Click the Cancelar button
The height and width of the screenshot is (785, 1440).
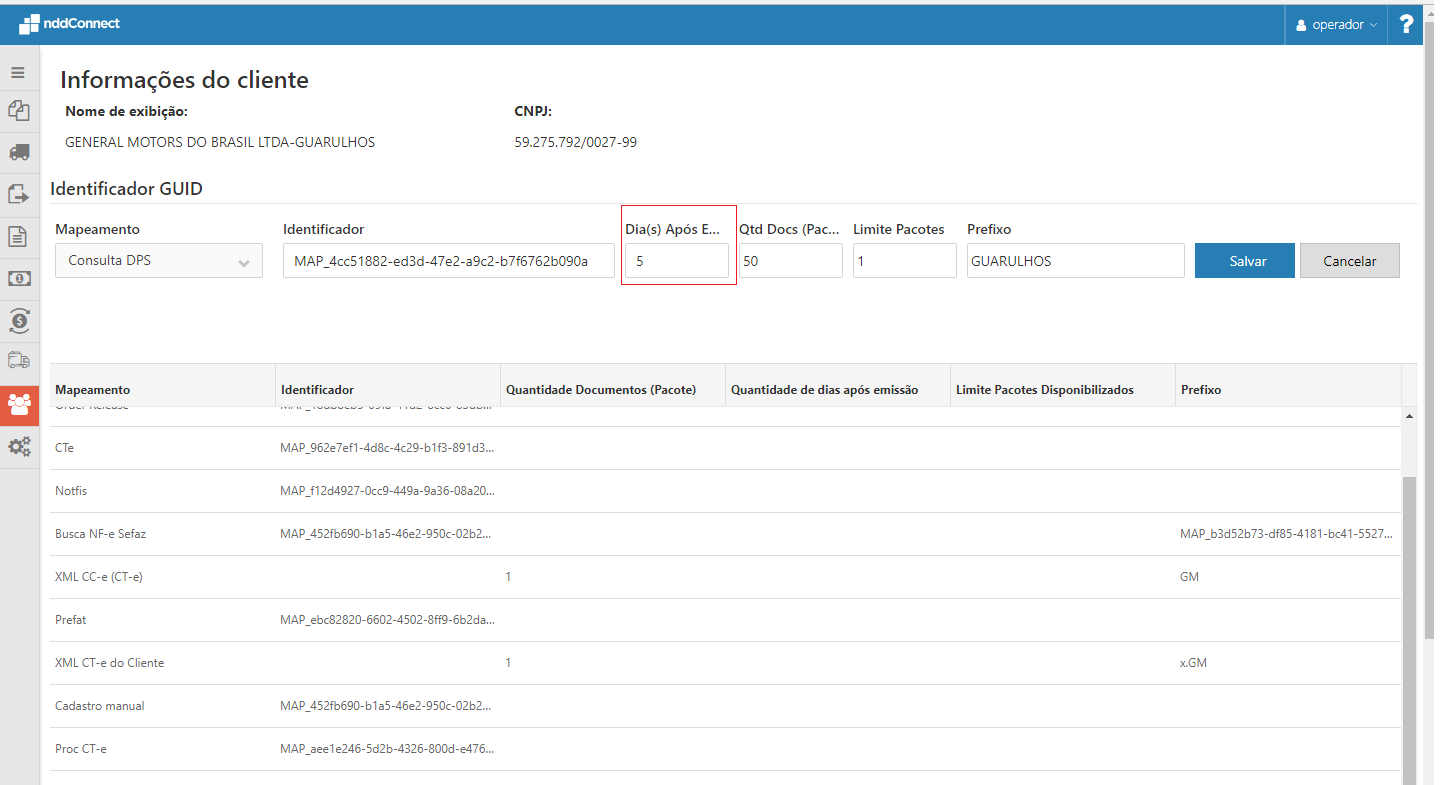[x=1349, y=261]
